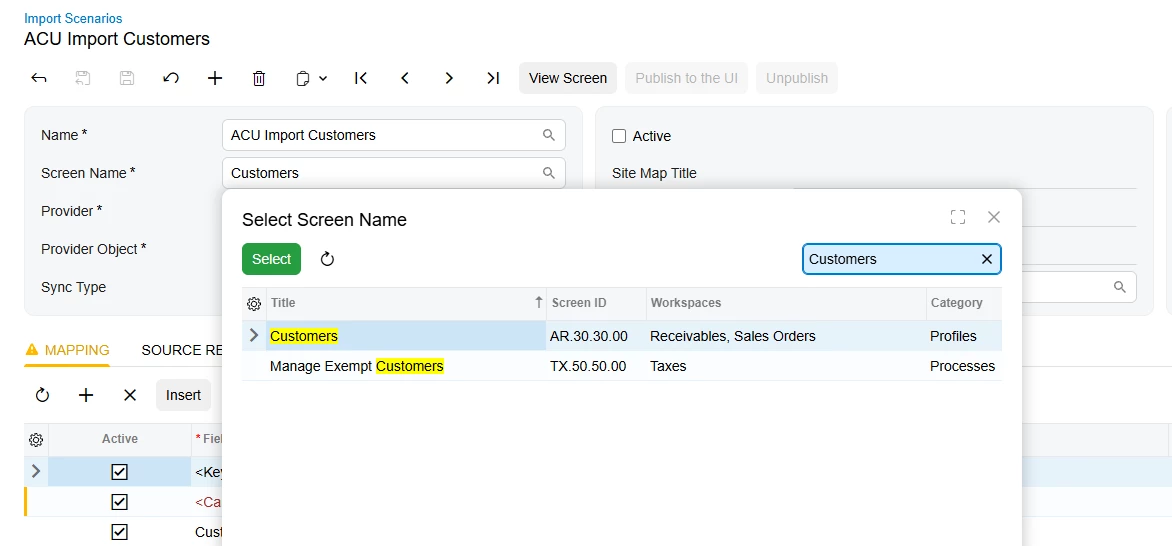Refresh the Select Screen Name list
1172x546 pixels.
(x=327, y=259)
